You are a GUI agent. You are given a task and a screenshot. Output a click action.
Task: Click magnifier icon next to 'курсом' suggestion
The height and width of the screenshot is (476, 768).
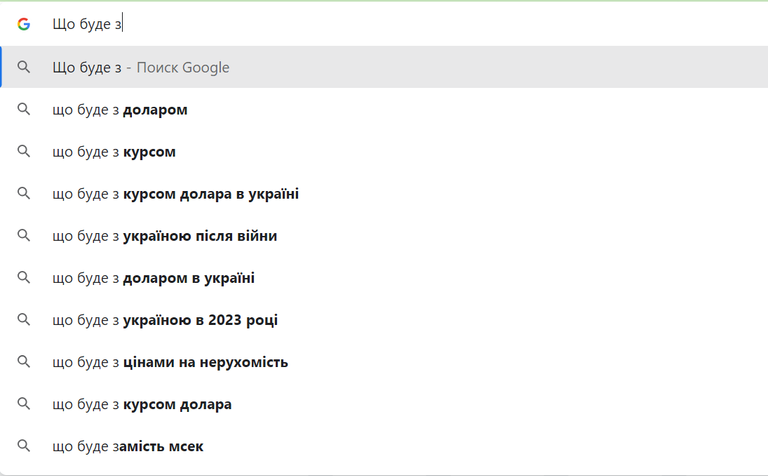[24, 151]
